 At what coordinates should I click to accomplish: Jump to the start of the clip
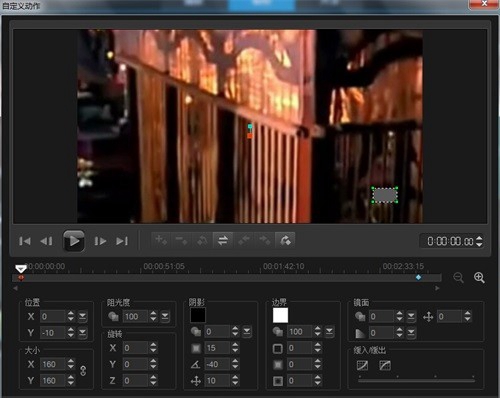[x=25, y=241]
